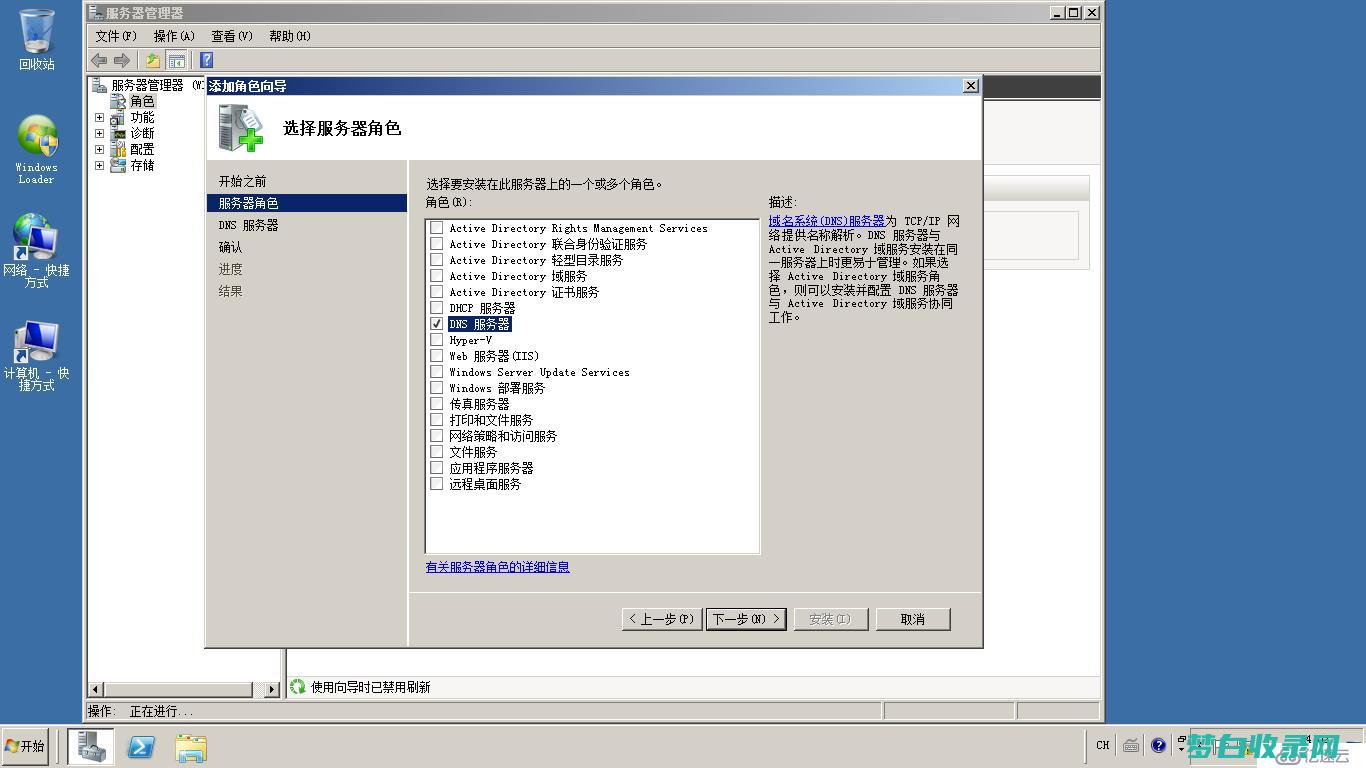Check the Hyper-V role

[x=436, y=340]
